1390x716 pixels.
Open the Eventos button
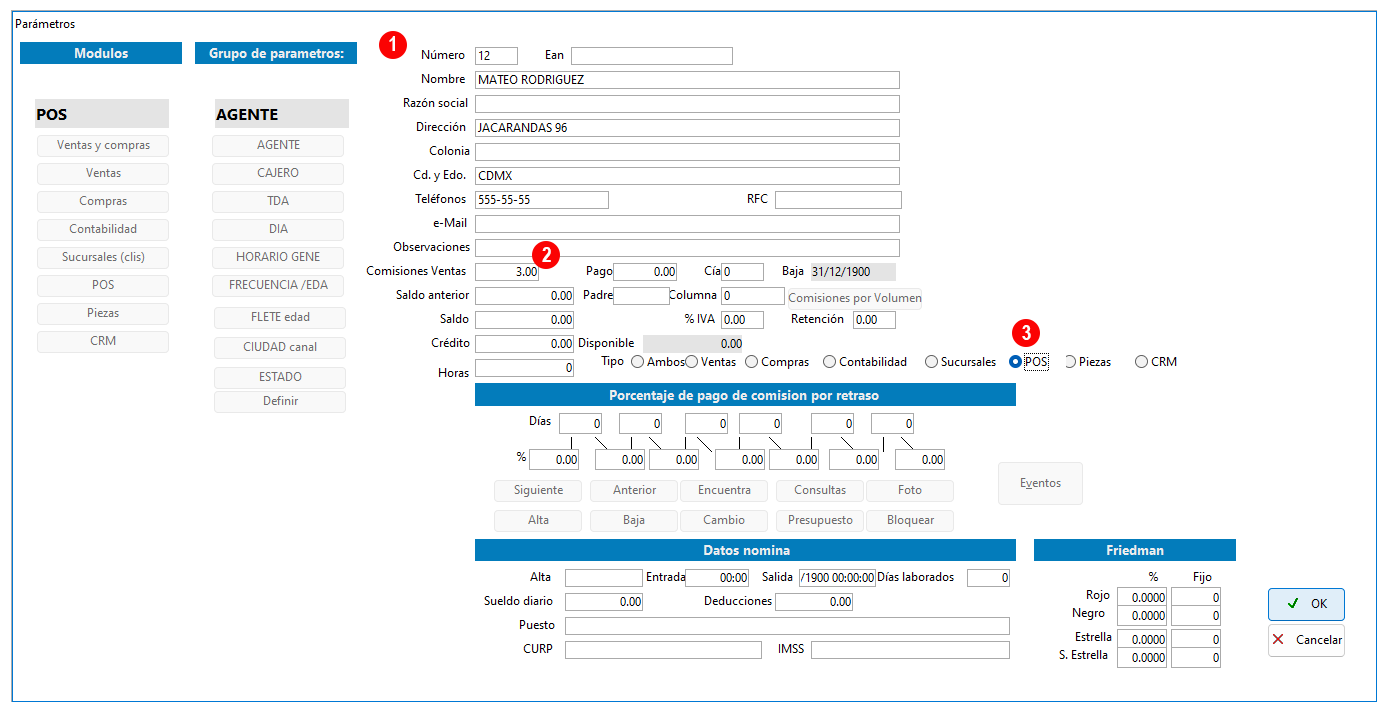(1040, 483)
